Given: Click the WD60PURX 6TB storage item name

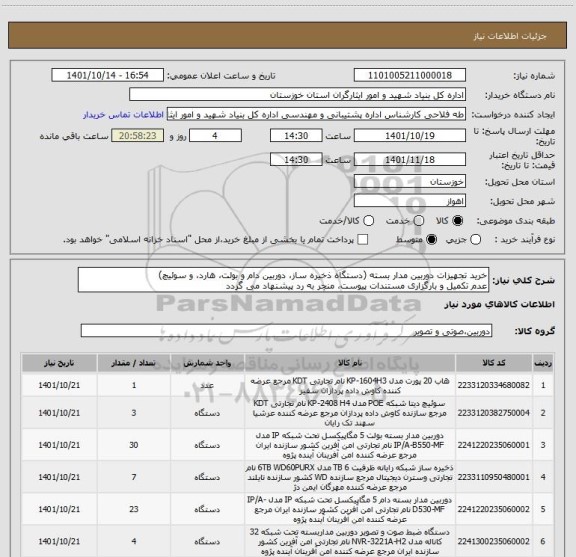Looking at the screenshot, I should [x=350, y=477].
